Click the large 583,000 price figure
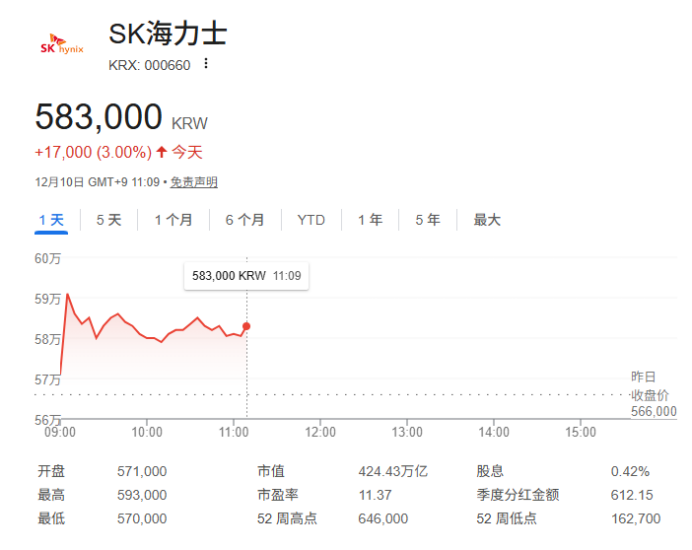Viewport: 692px width, 550px height. coord(98,118)
